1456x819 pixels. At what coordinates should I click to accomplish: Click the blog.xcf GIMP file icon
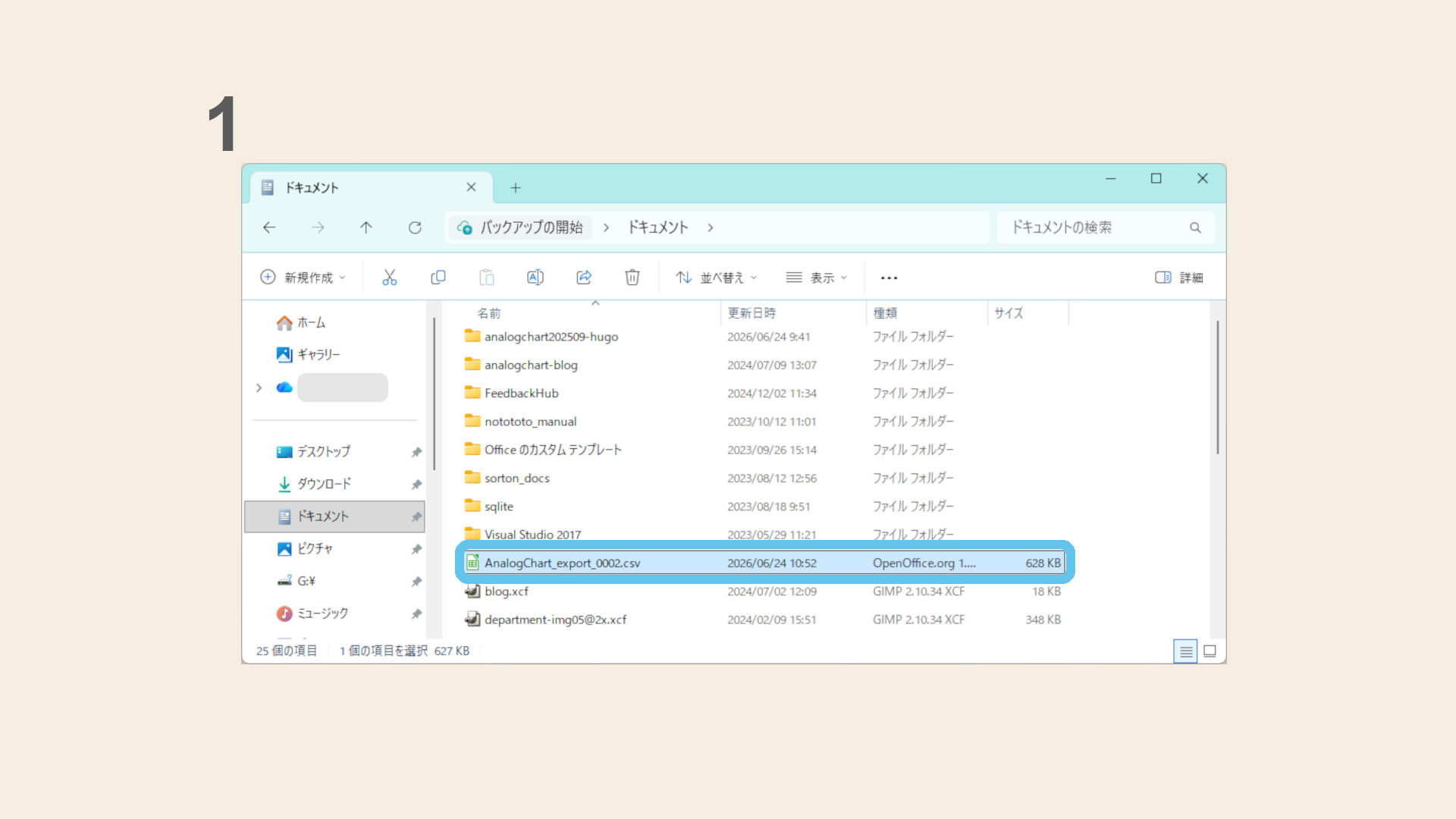tap(472, 591)
